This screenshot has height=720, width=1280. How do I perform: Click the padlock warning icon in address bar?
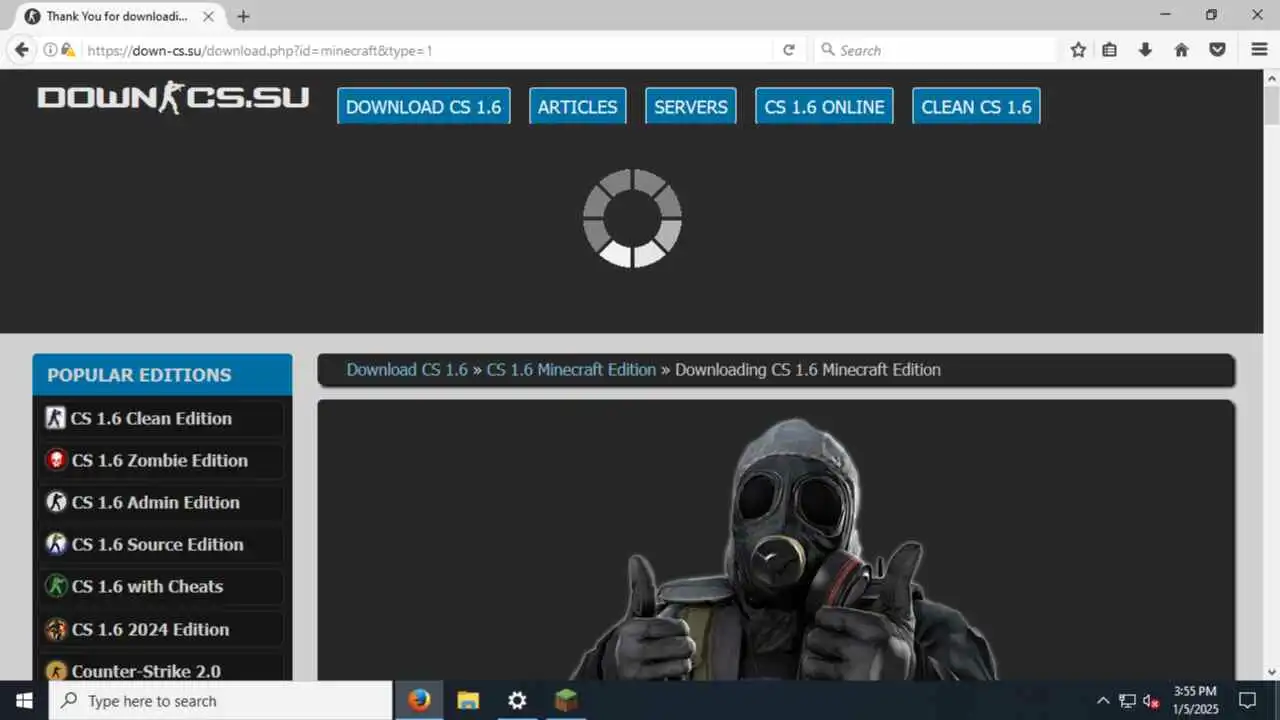tap(68, 50)
